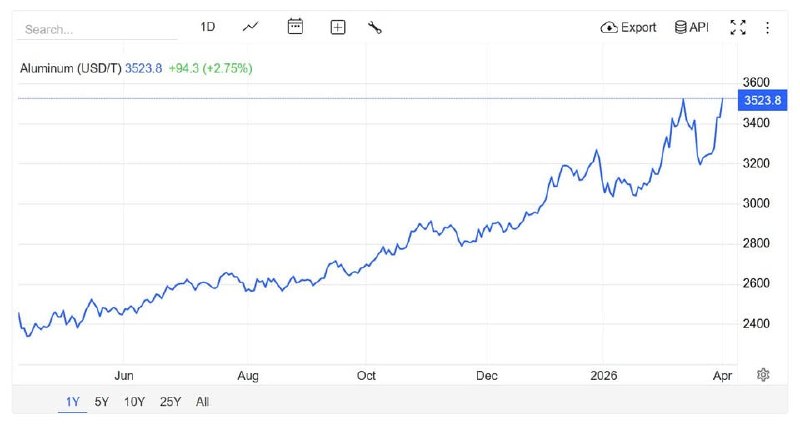Viewport: 800px width, 435px height.
Task: Click the +94.3 (+2.75%) change value
Action: coord(210,68)
